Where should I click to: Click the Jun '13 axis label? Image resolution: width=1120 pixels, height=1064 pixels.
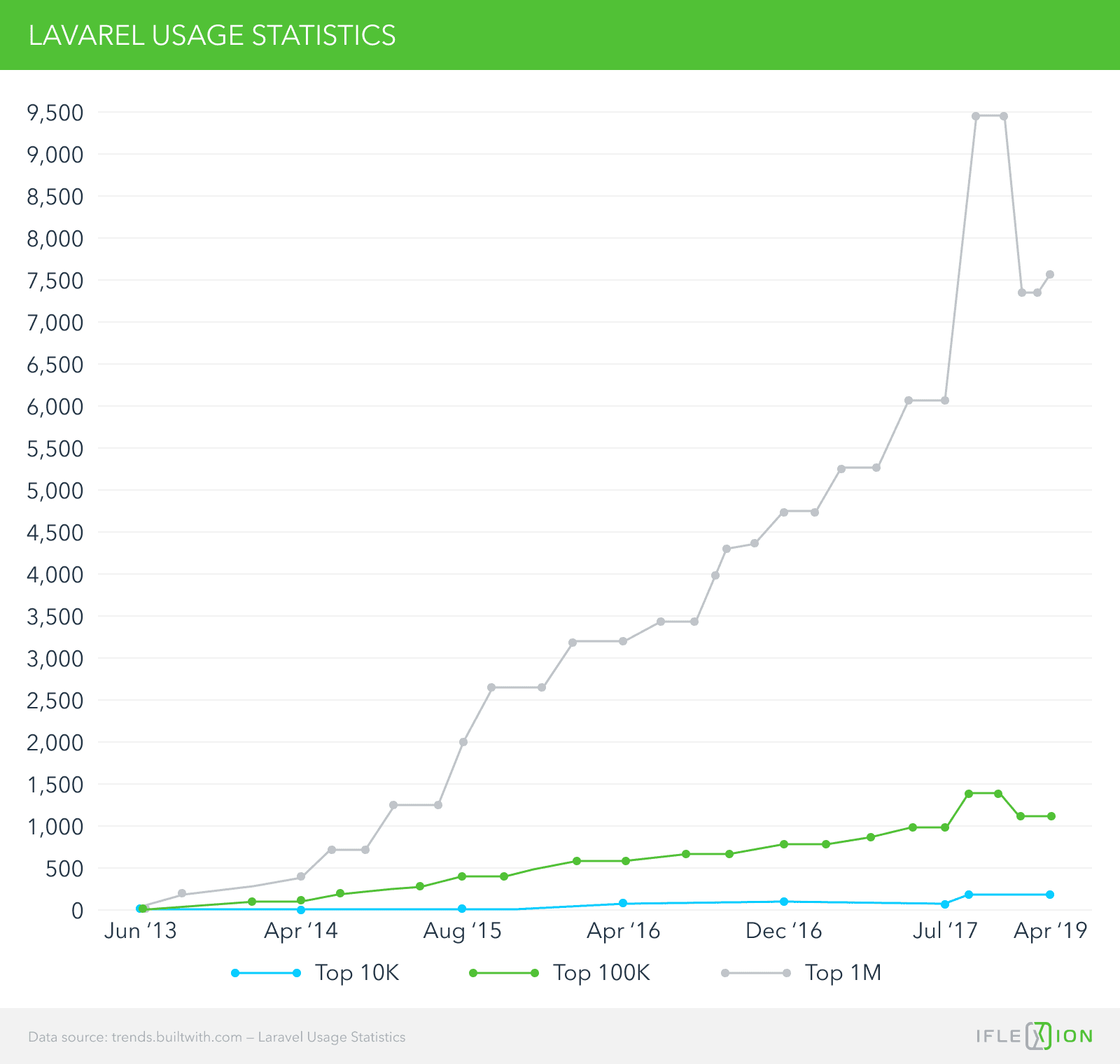pos(140,931)
